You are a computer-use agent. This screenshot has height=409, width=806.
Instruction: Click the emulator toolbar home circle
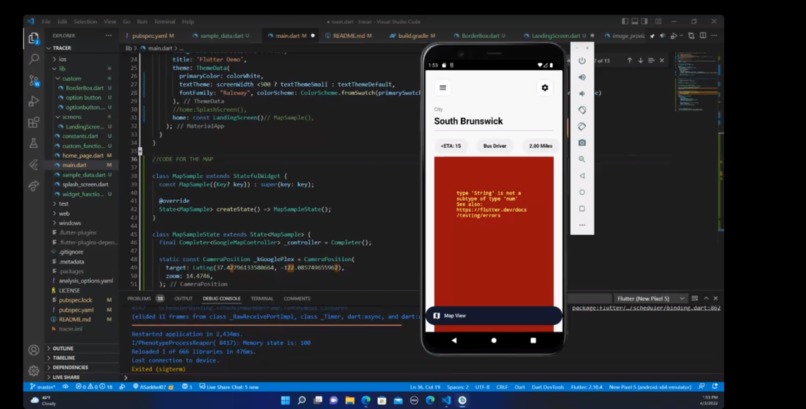click(x=582, y=192)
